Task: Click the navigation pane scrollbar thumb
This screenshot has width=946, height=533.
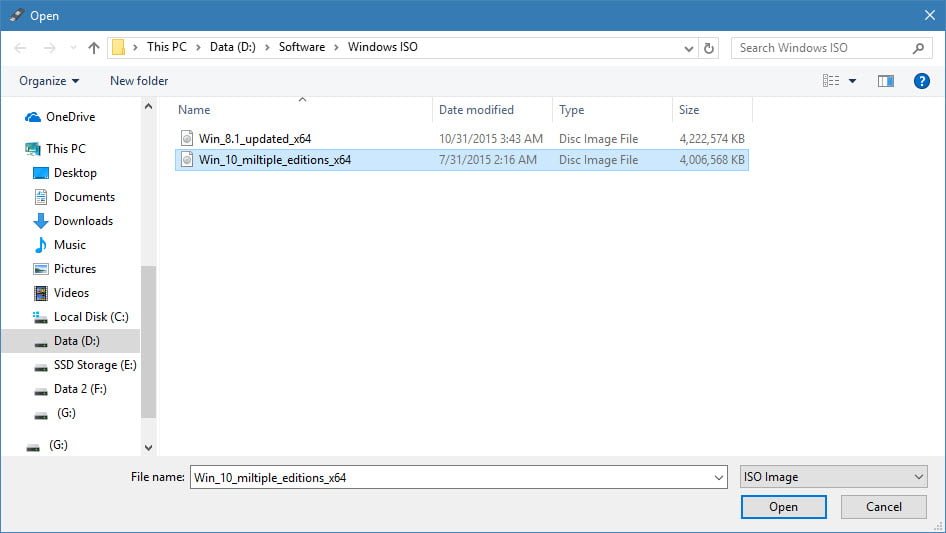Action: point(148,342)
